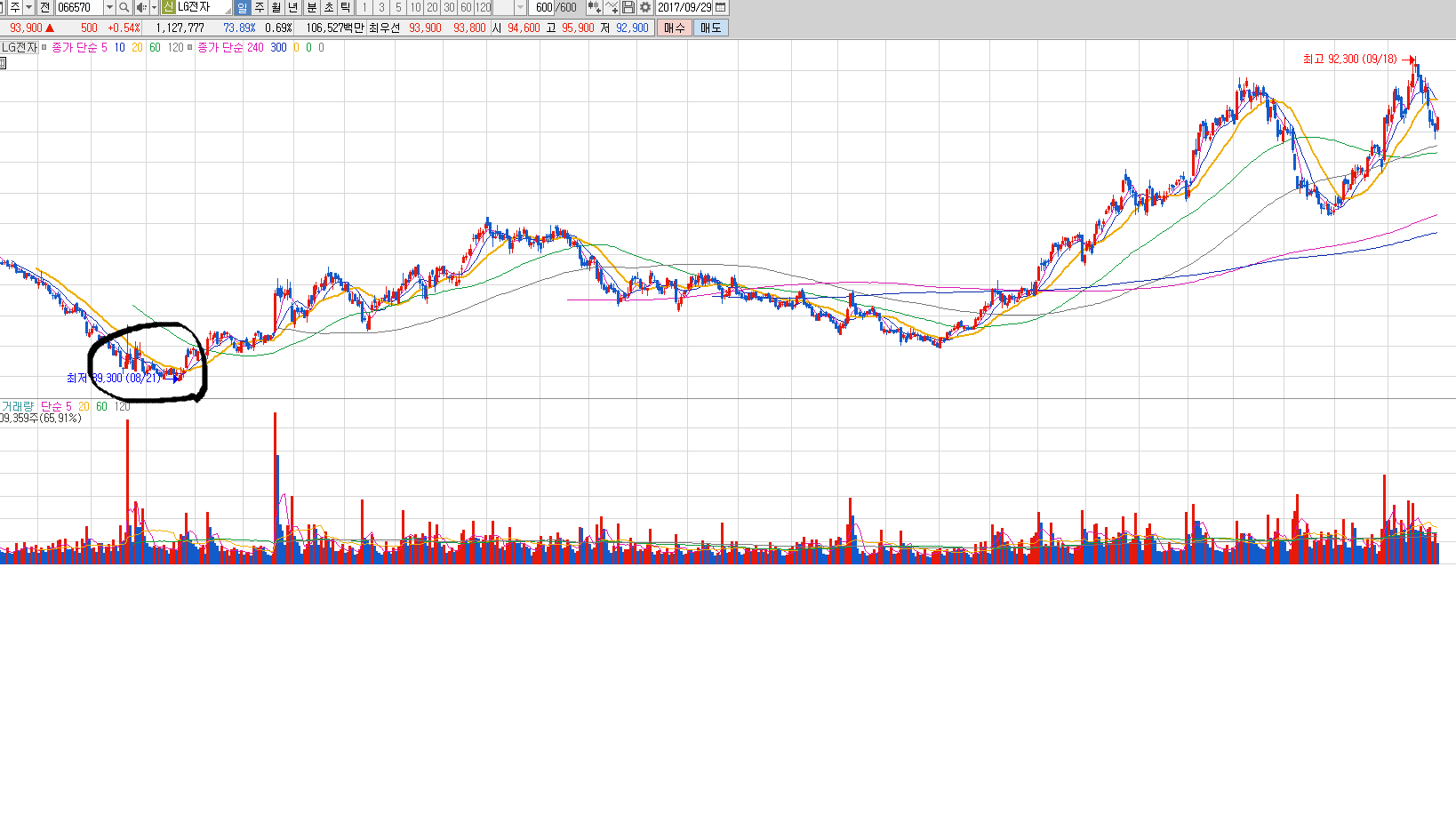1456x823 pixels.
Task: Click the save chart floppy-disk icon
Action: (x=628, y=7)
